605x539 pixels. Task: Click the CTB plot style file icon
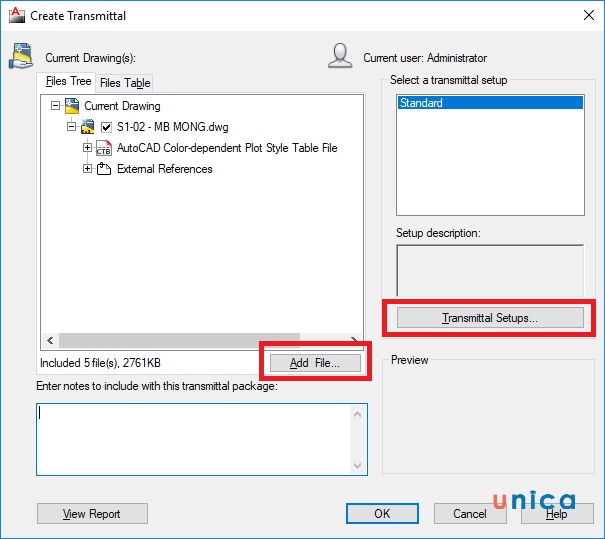click(104, 148)
